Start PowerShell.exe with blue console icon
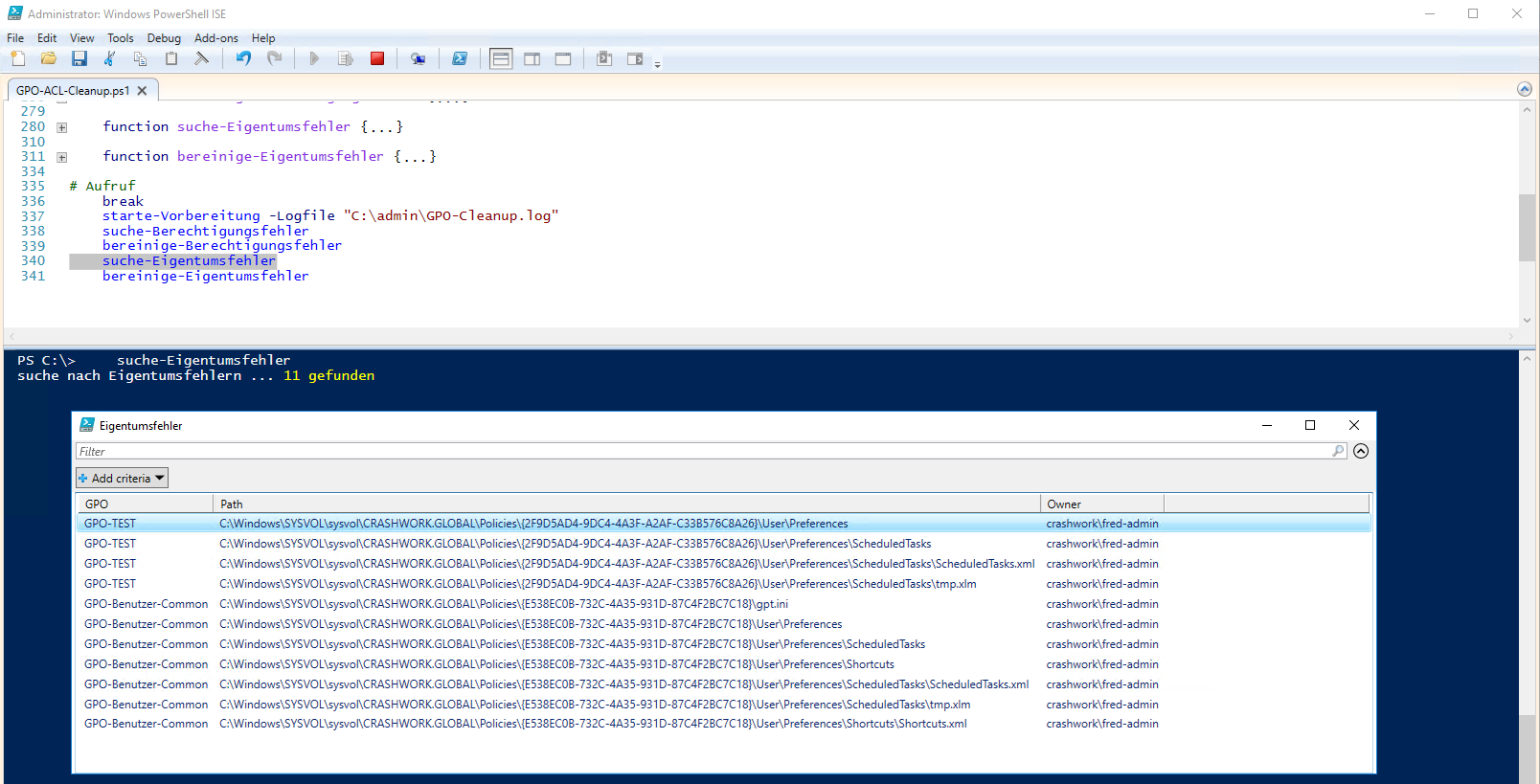The height and width of the screenshot is (784, 1540). [460, 58]
